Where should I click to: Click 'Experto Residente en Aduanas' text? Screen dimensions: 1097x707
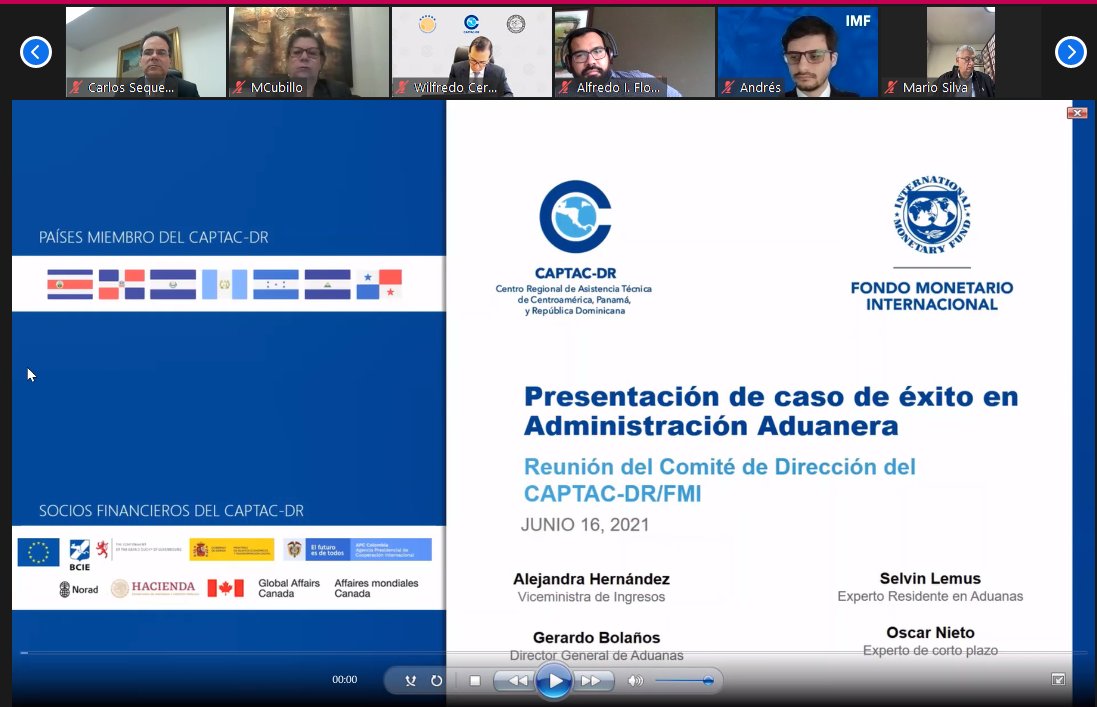(x=930, y=596)
